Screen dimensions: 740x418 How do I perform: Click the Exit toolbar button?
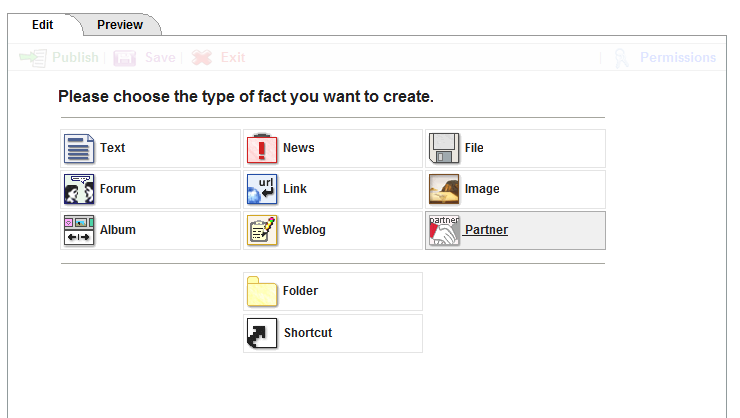(219, 58)
